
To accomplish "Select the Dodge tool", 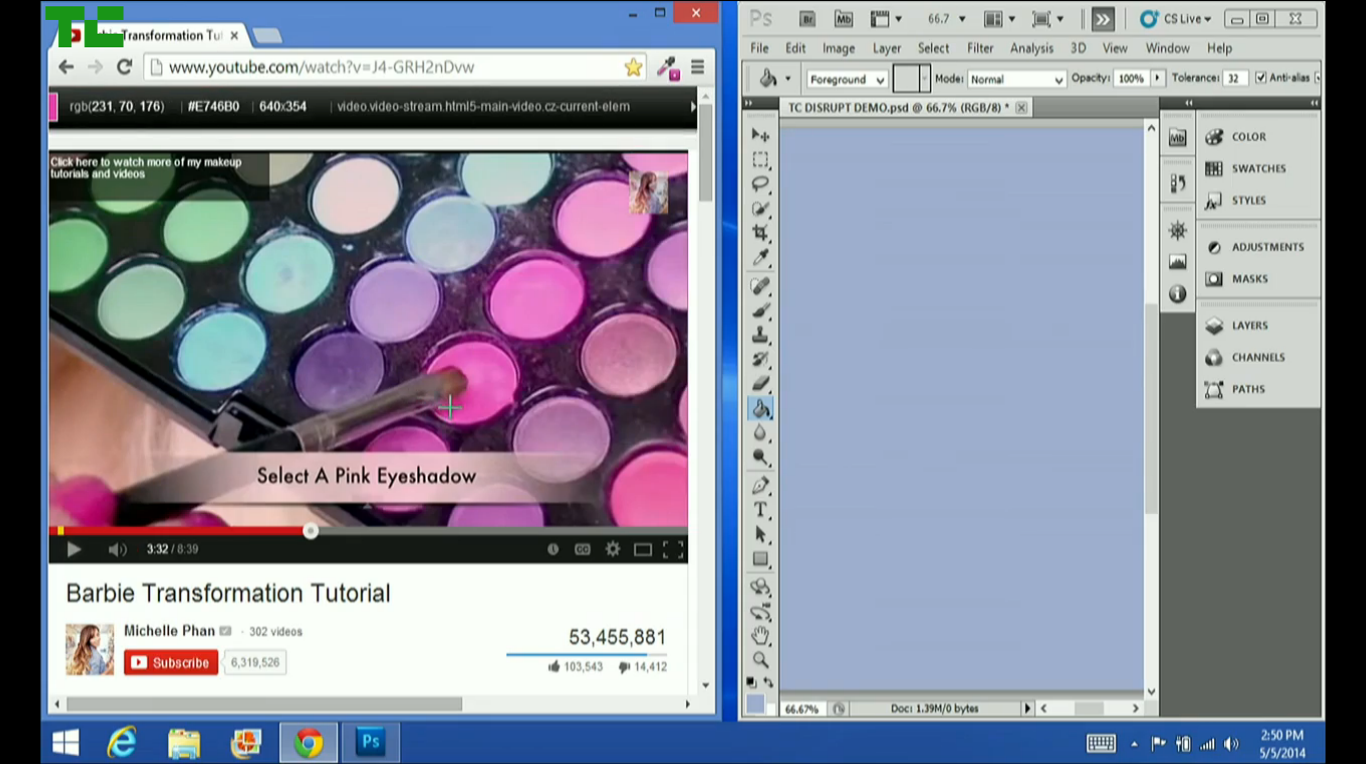I will tap(761, 457).
